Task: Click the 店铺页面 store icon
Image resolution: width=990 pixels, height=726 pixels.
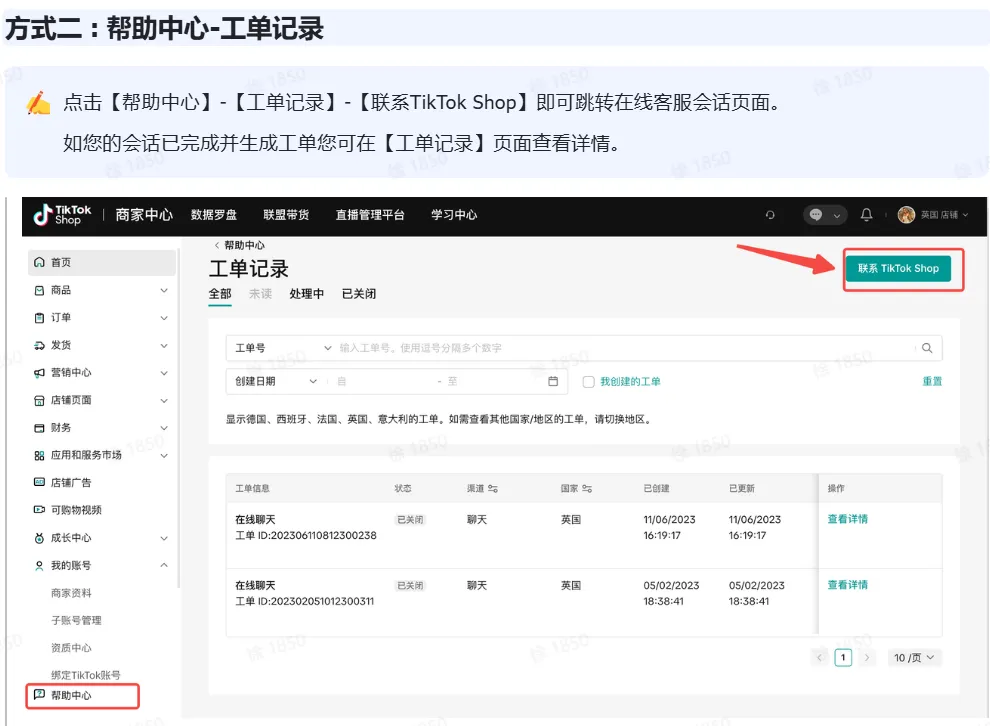Action: point(39,400)
